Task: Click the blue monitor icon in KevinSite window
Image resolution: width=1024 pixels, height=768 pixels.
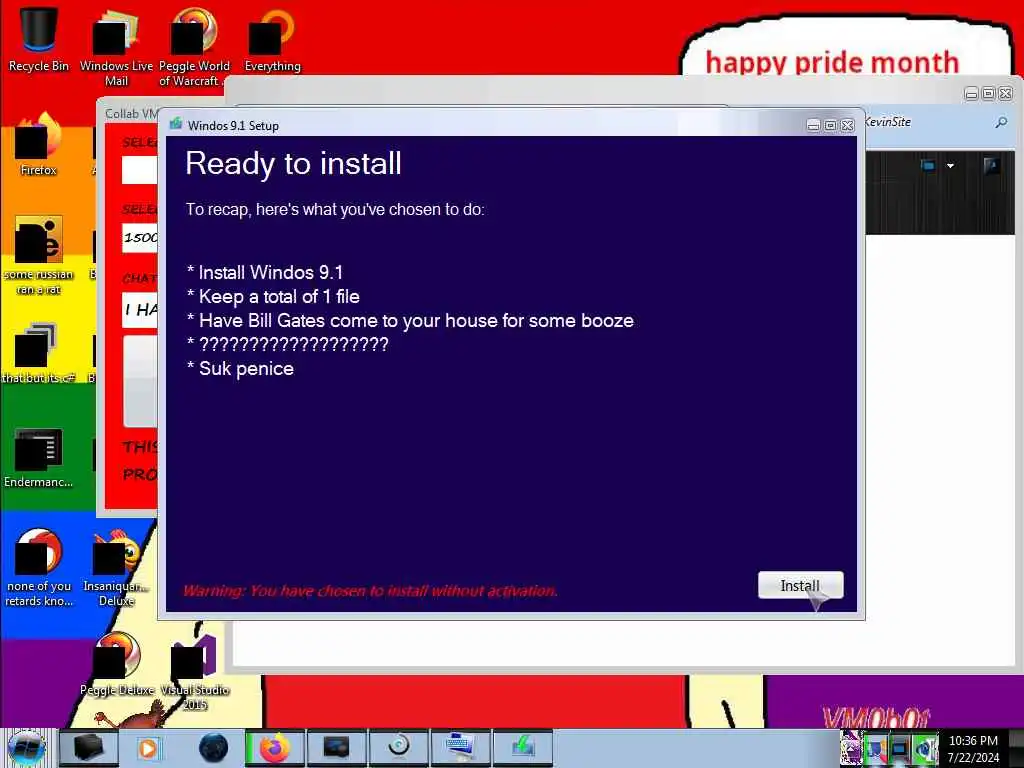Action: [x=927, y=165]
